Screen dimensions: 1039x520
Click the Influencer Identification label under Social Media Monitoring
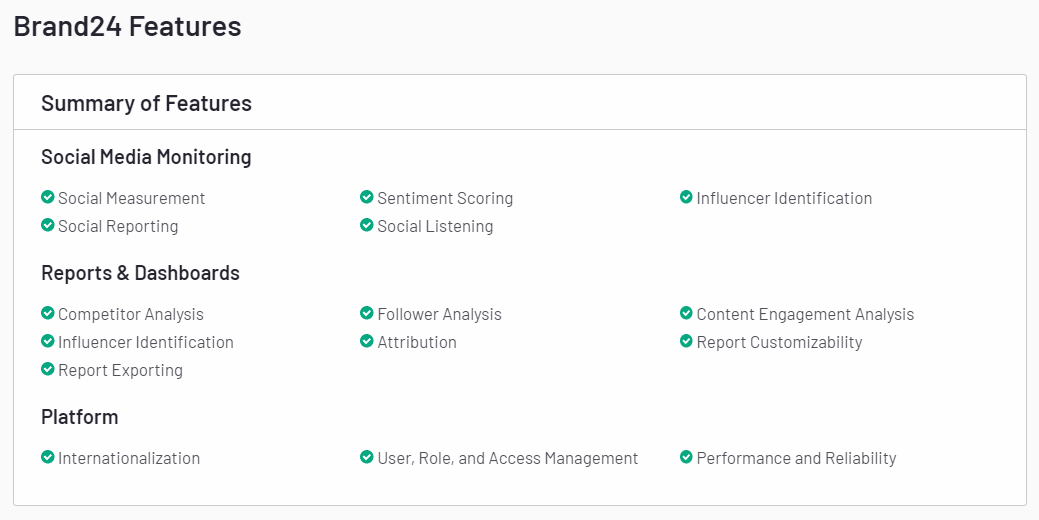tap(784, 198)
